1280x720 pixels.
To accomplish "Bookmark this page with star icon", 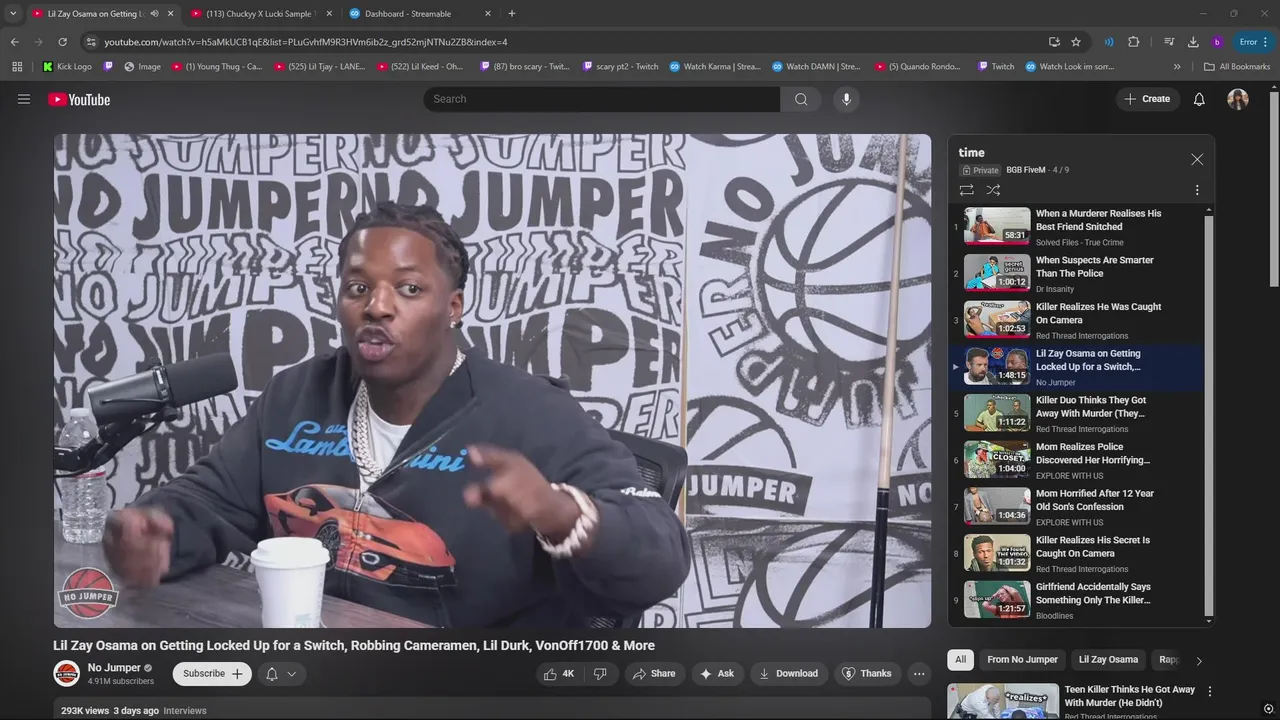I will 1076,42.
